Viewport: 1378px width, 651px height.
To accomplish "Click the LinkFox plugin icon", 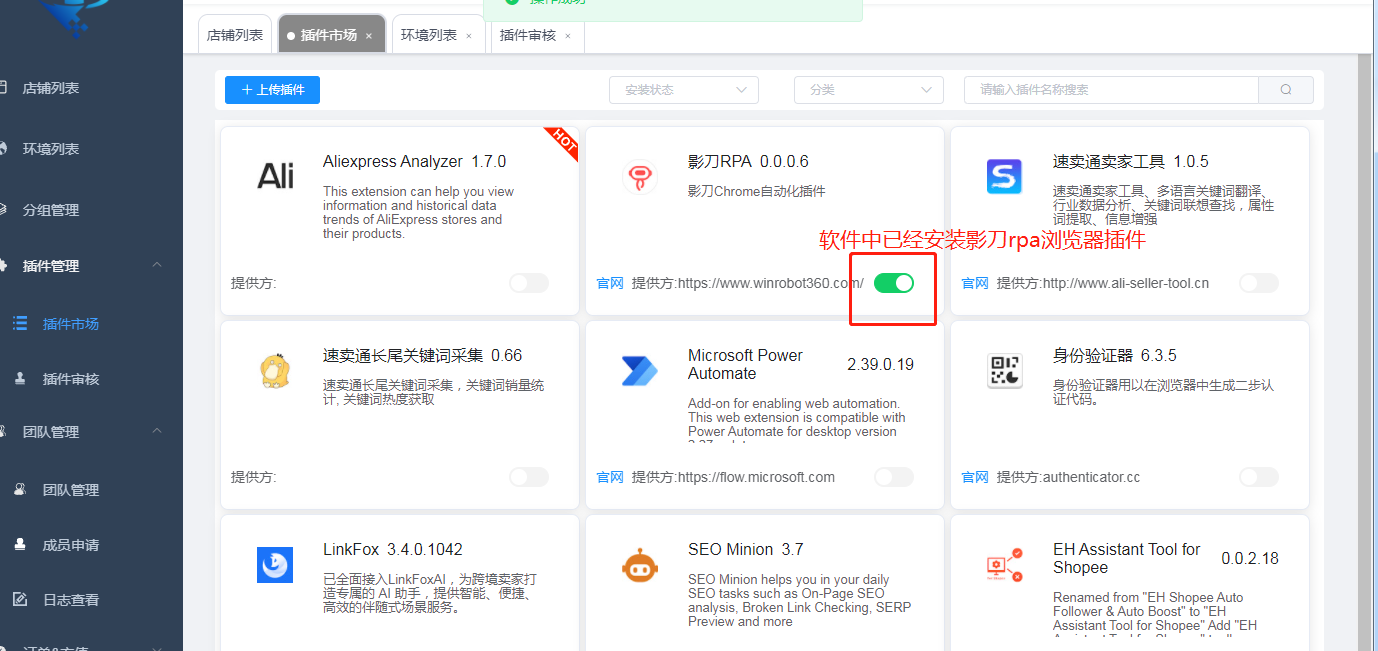I will coord(275,565).
